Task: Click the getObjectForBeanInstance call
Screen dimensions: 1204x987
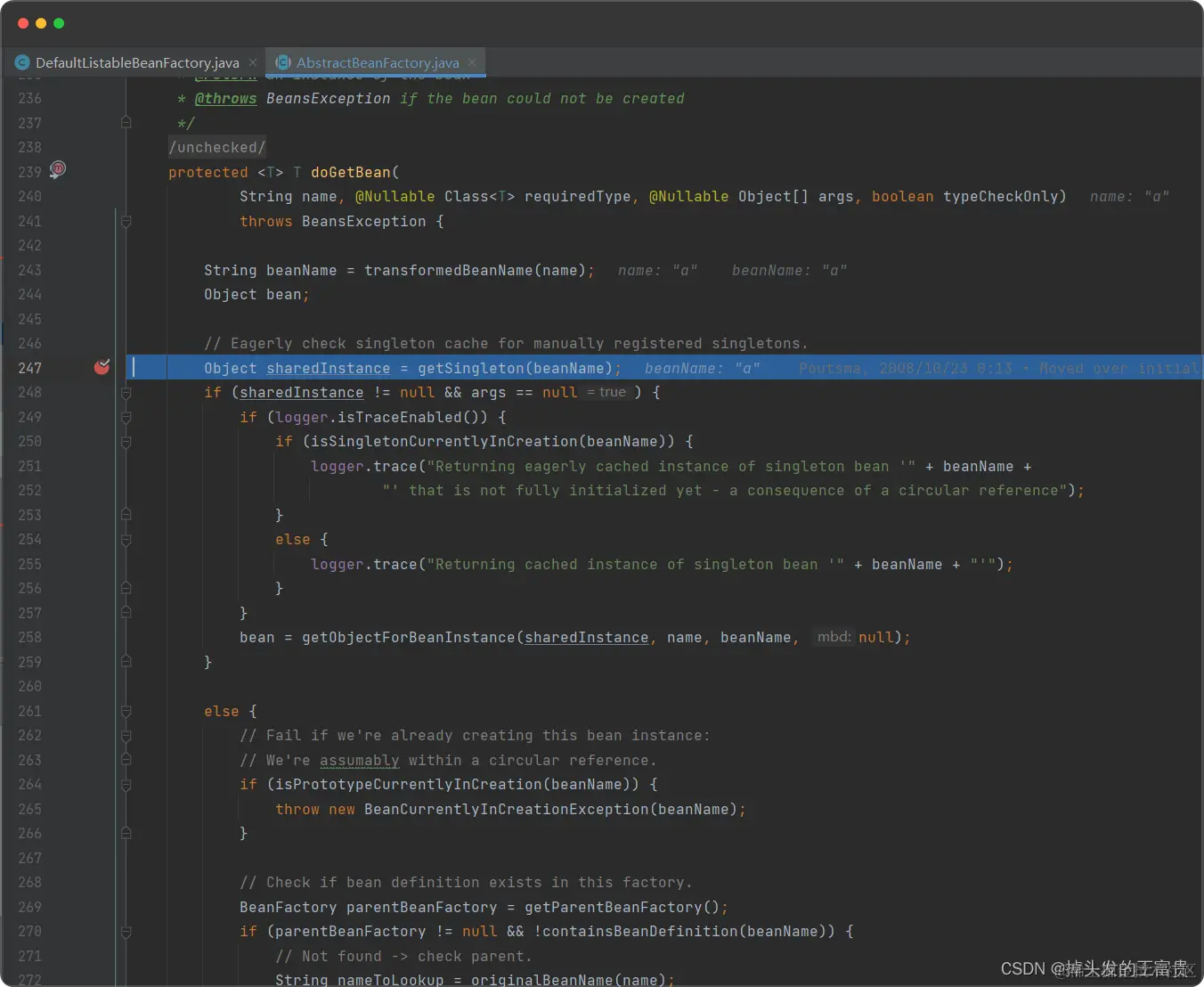Action: [x=409, y=638]
